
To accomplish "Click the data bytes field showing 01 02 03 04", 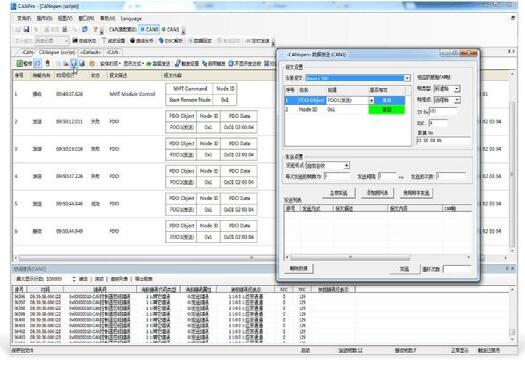I will pyautogui.click(x=443, y=140).
